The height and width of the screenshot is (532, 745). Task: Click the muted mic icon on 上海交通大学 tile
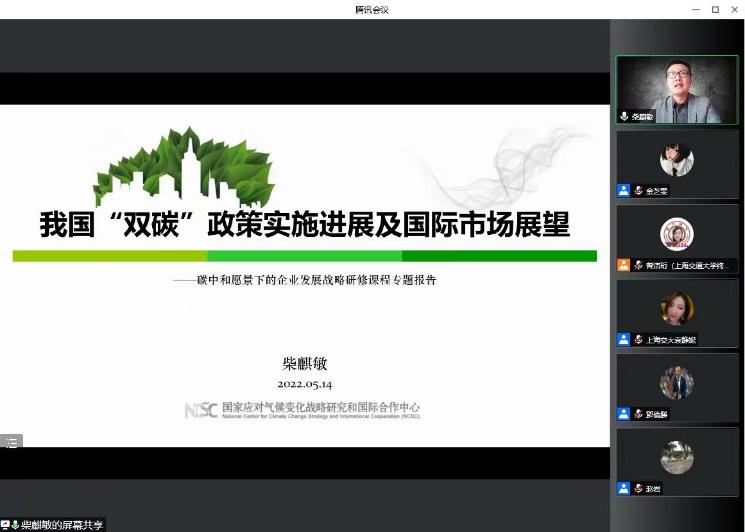point(638,265)
